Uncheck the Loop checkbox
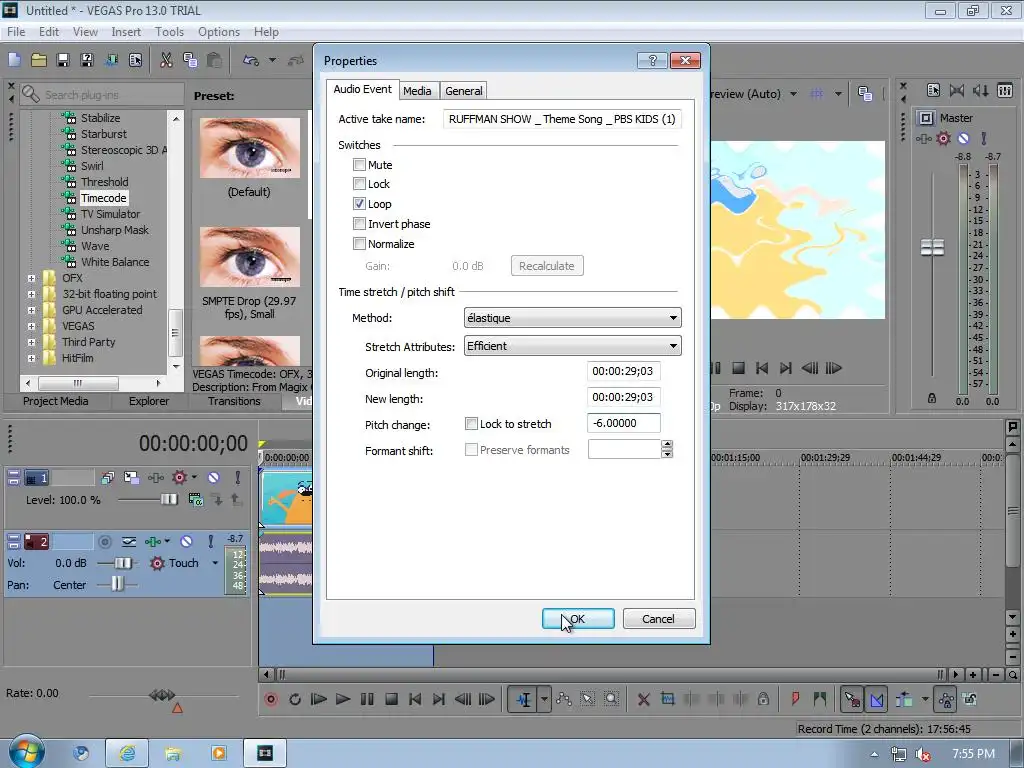The image size is (1024, 768). tap(359, 204)
